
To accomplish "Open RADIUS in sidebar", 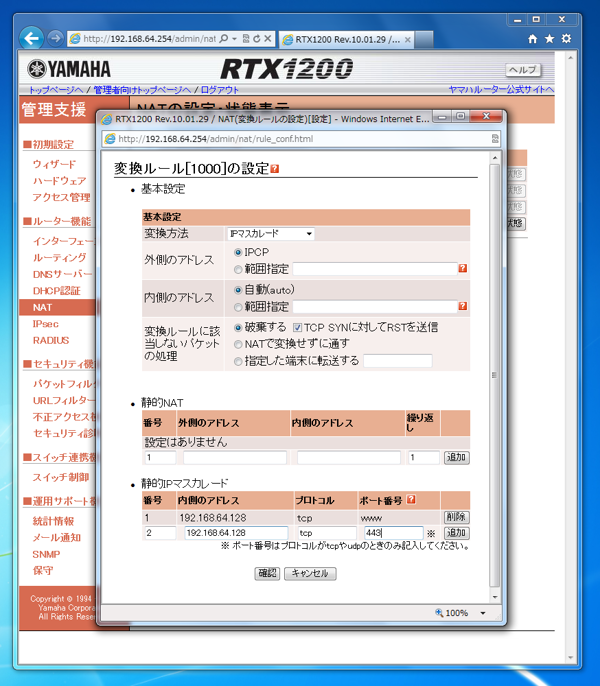I will click(51, 340).
